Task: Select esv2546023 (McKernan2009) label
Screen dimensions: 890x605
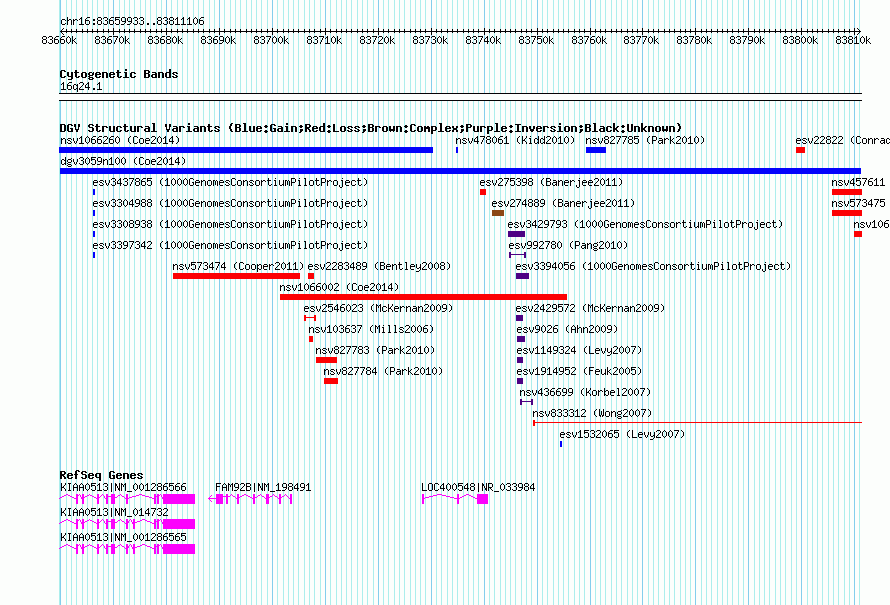Action: click(378, 308)
